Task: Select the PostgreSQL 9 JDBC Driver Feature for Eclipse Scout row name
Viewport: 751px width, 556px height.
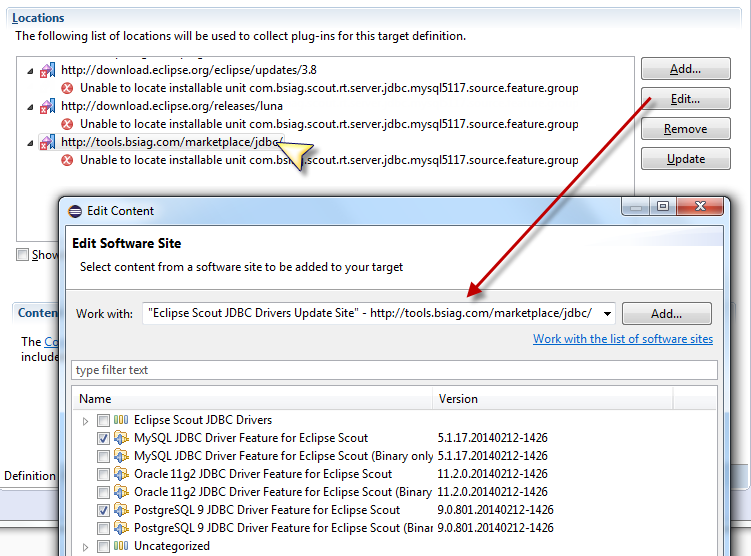Action: (267, 510)
